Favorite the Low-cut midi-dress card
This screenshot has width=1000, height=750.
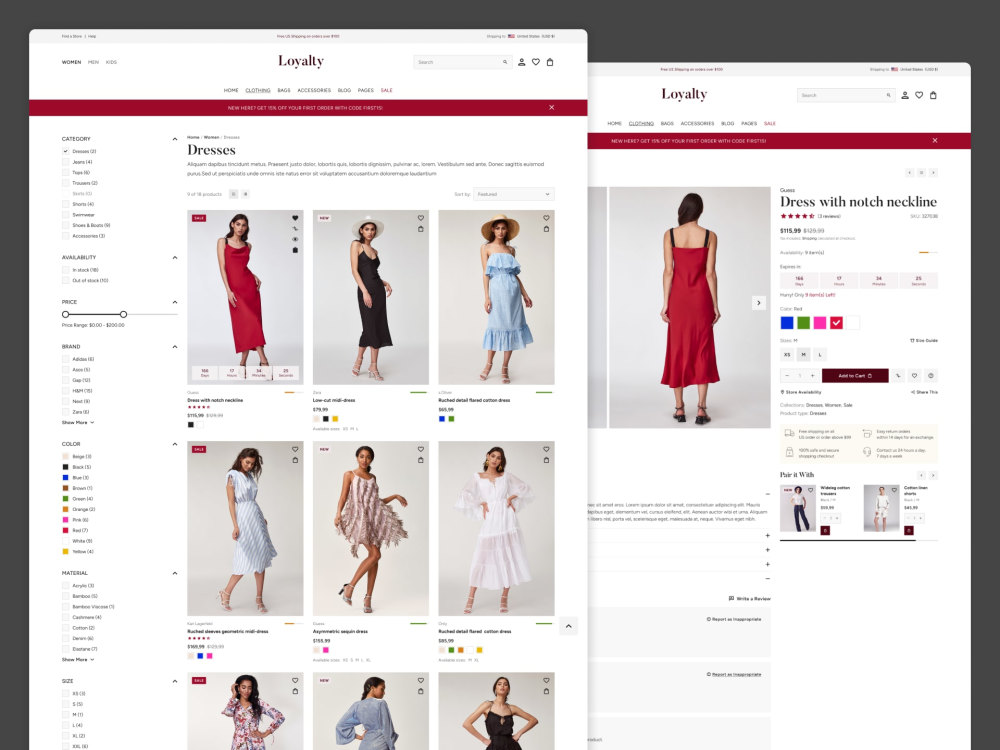(x=420, y=218)
